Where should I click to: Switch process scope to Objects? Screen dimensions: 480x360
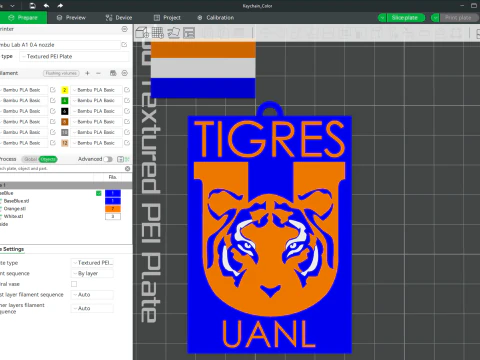48,159
